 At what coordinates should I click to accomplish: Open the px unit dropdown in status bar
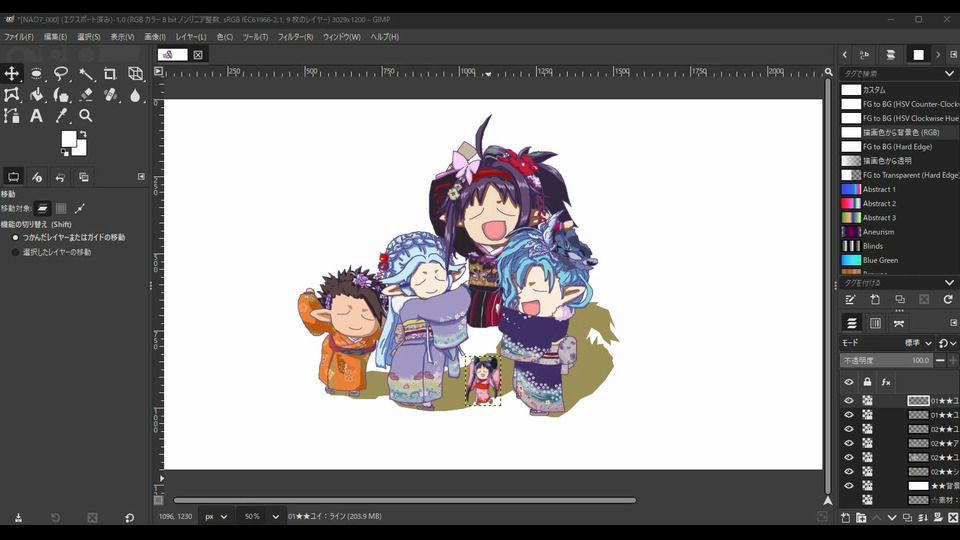[x=216, y=517]
